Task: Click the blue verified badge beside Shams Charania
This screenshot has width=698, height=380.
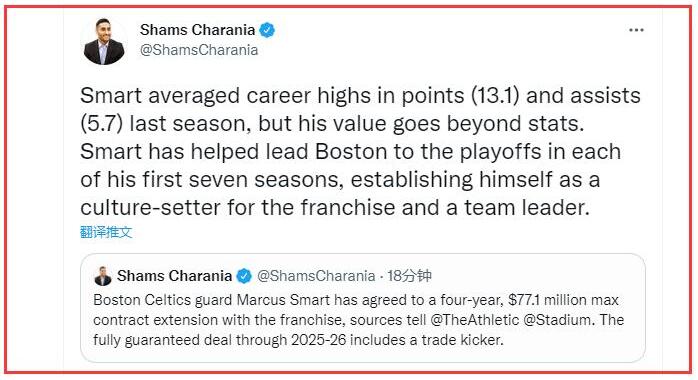Action: (x=267, y=30)
